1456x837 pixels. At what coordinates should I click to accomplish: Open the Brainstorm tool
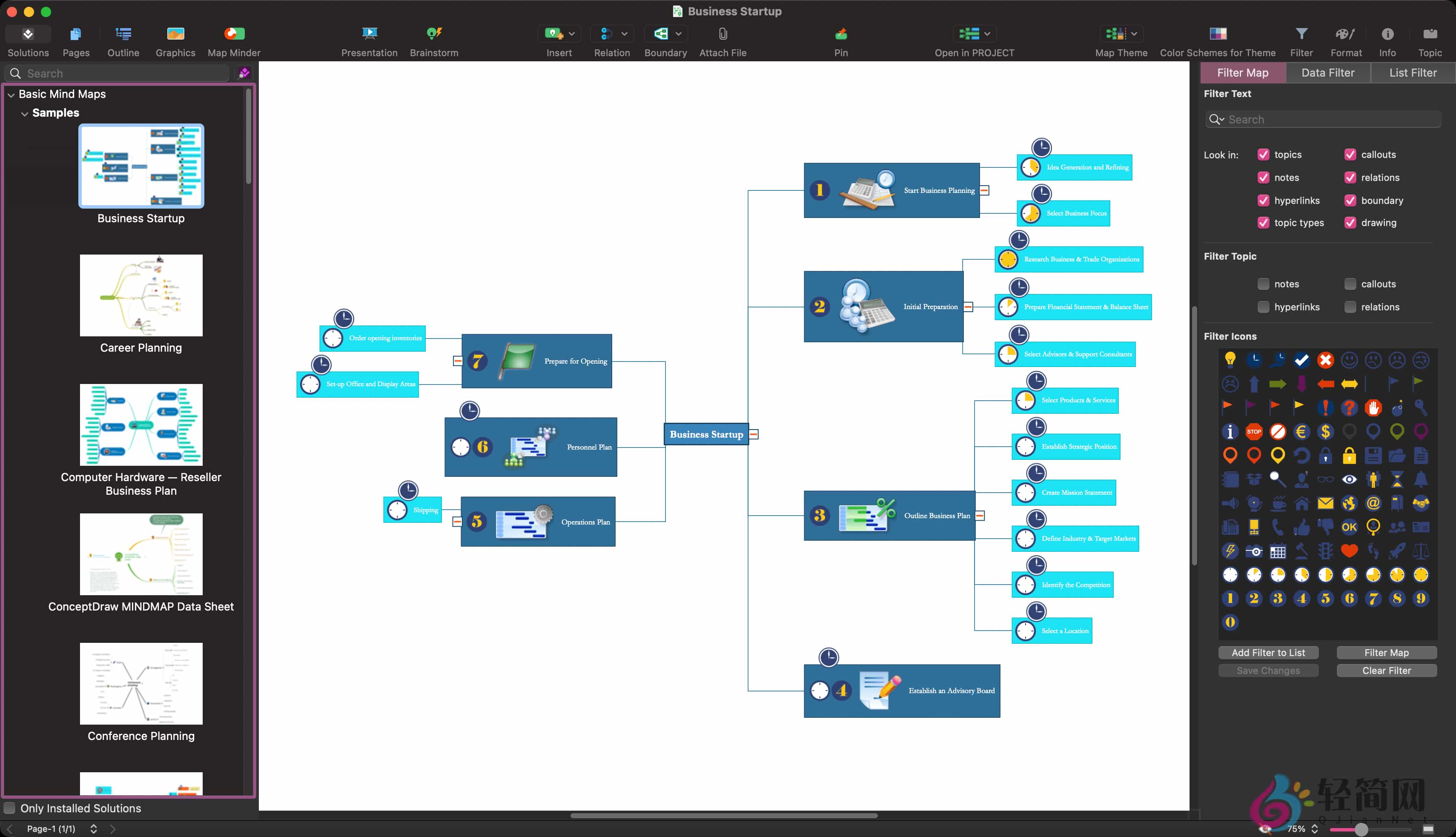(x=434, y=40)
